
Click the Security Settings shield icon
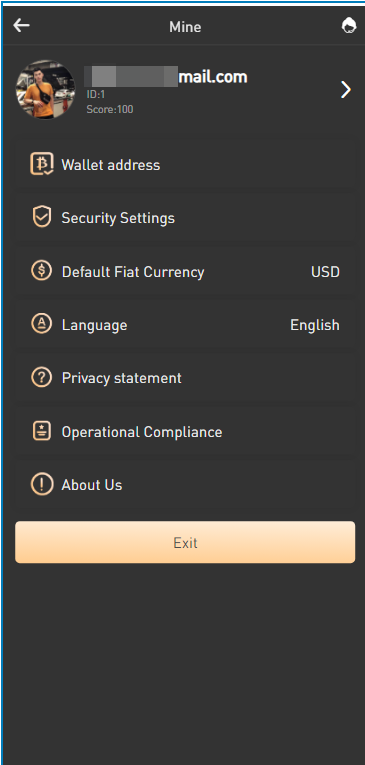(x=41, y=217)
